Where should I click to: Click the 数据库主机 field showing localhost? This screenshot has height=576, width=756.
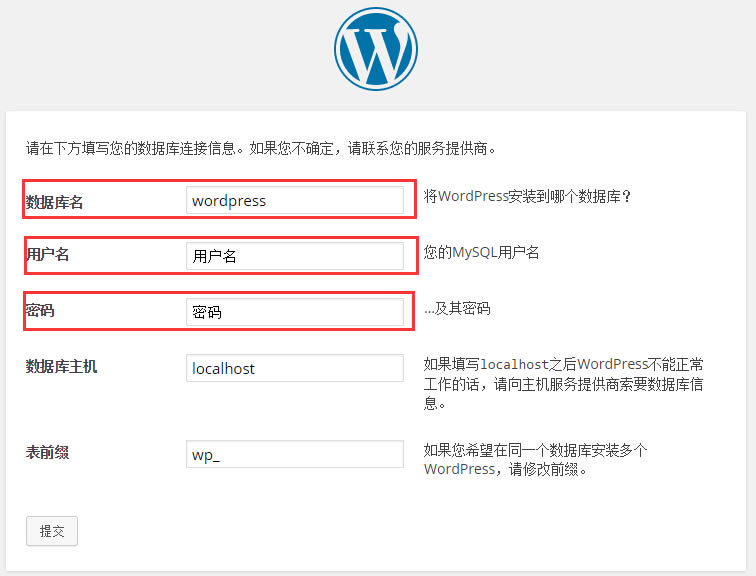295,368
